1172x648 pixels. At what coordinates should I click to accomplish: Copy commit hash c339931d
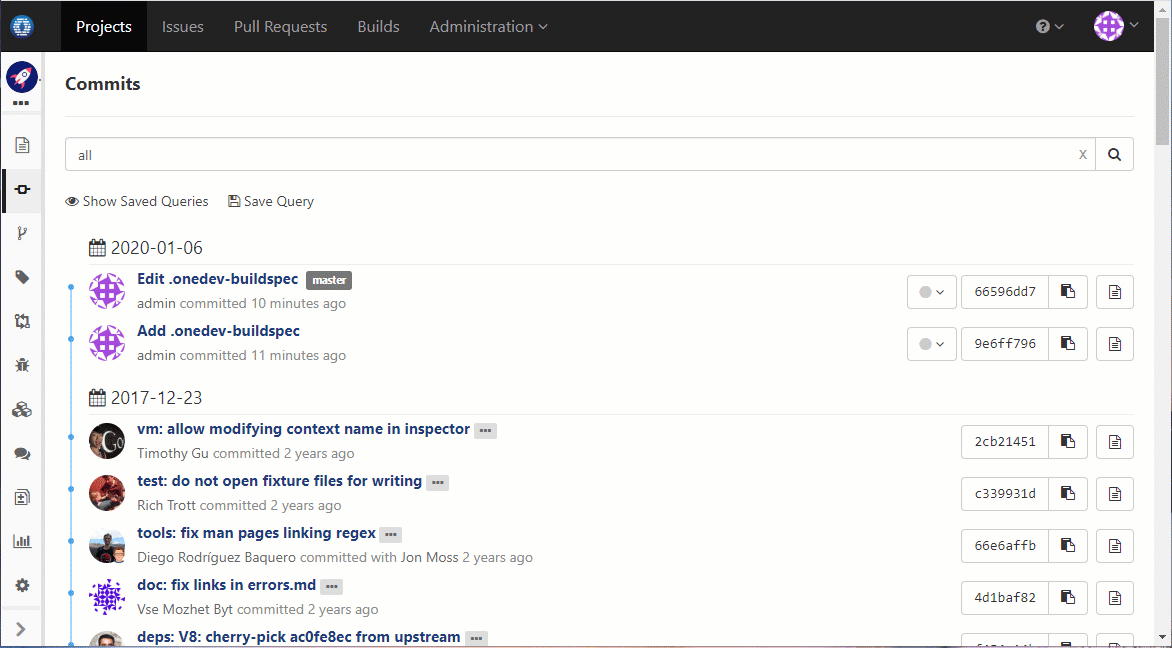click(x=1068, y=493)
